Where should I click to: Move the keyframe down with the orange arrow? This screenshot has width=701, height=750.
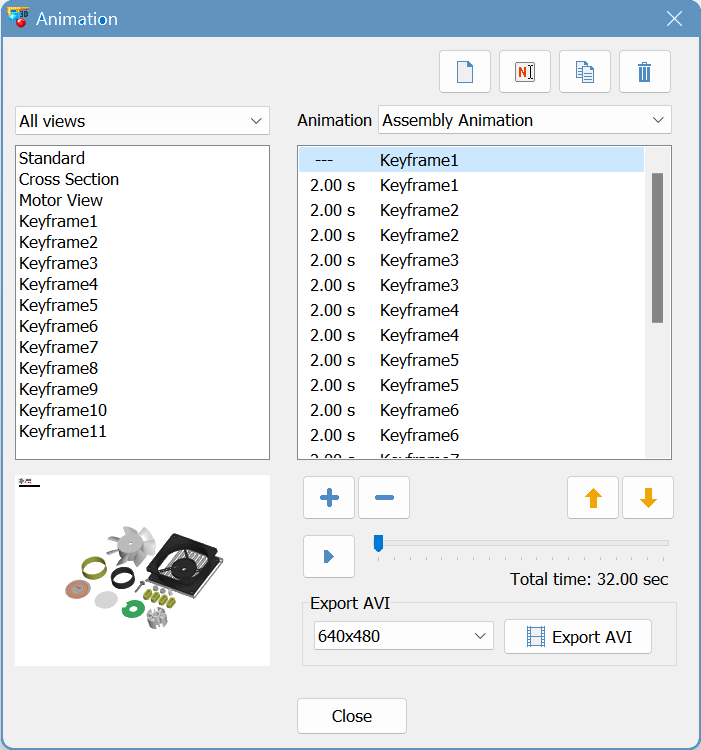[x=648, y=498]
